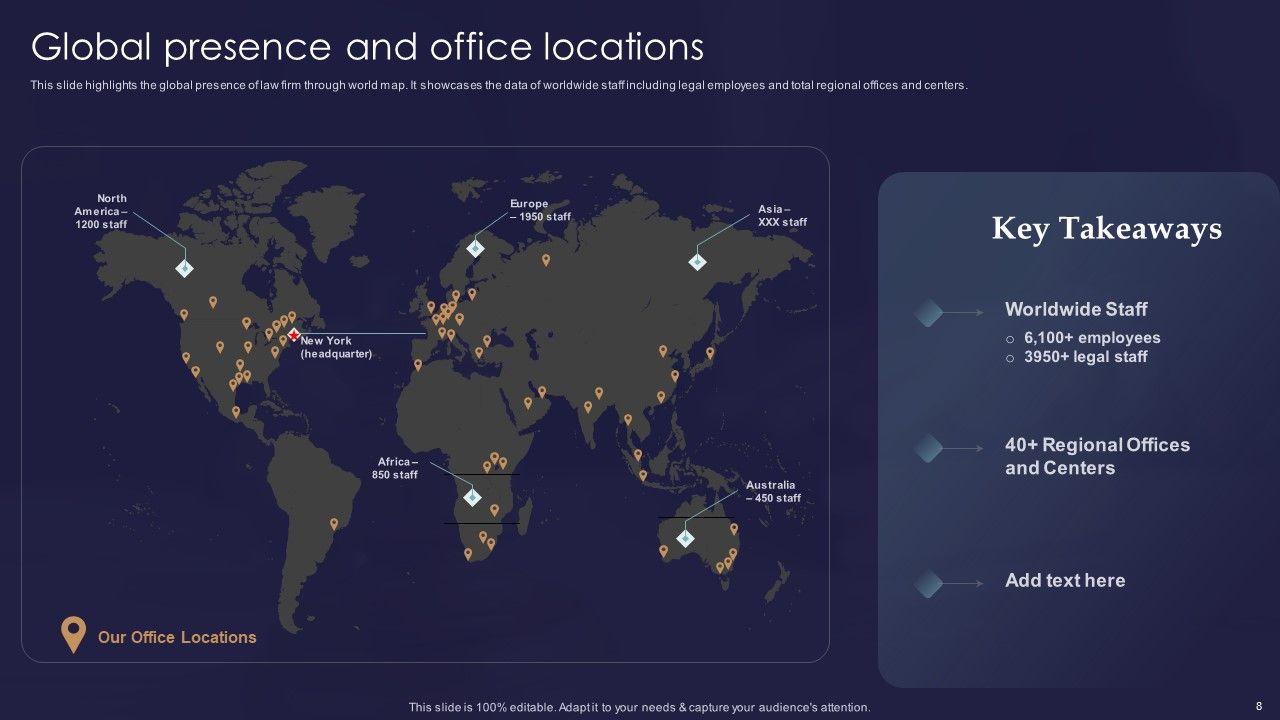Click the Europe – 1950 staff label
The width and height of the screenshot is (1280, 720).
pos(540,210)
